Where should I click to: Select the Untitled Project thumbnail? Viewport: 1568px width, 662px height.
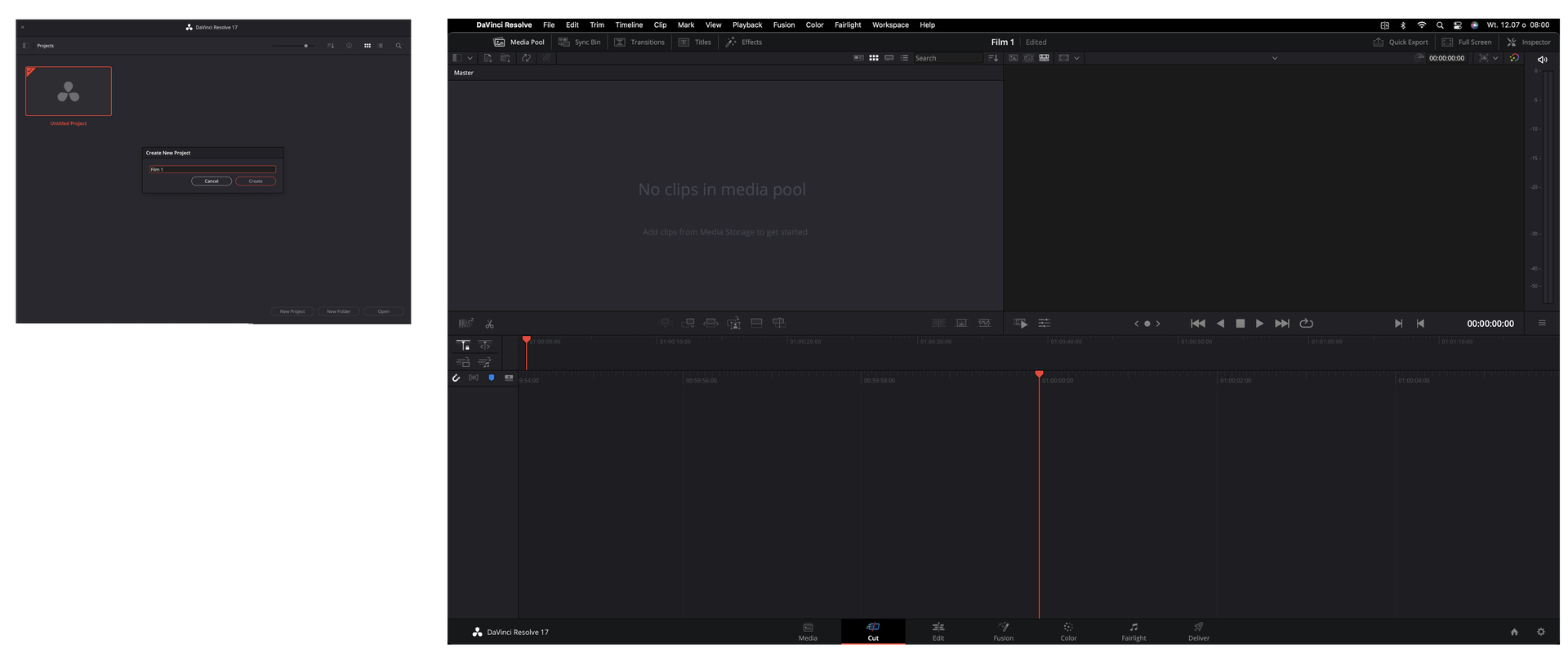point(69,91)
